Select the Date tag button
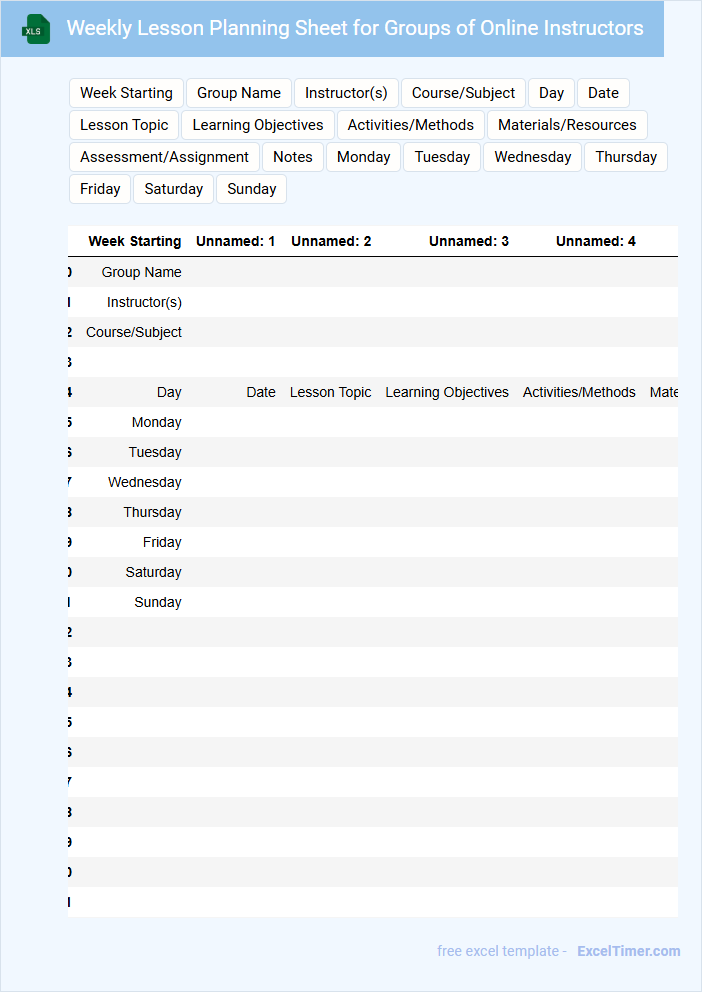702x992 pixels. tap(603, 93)
